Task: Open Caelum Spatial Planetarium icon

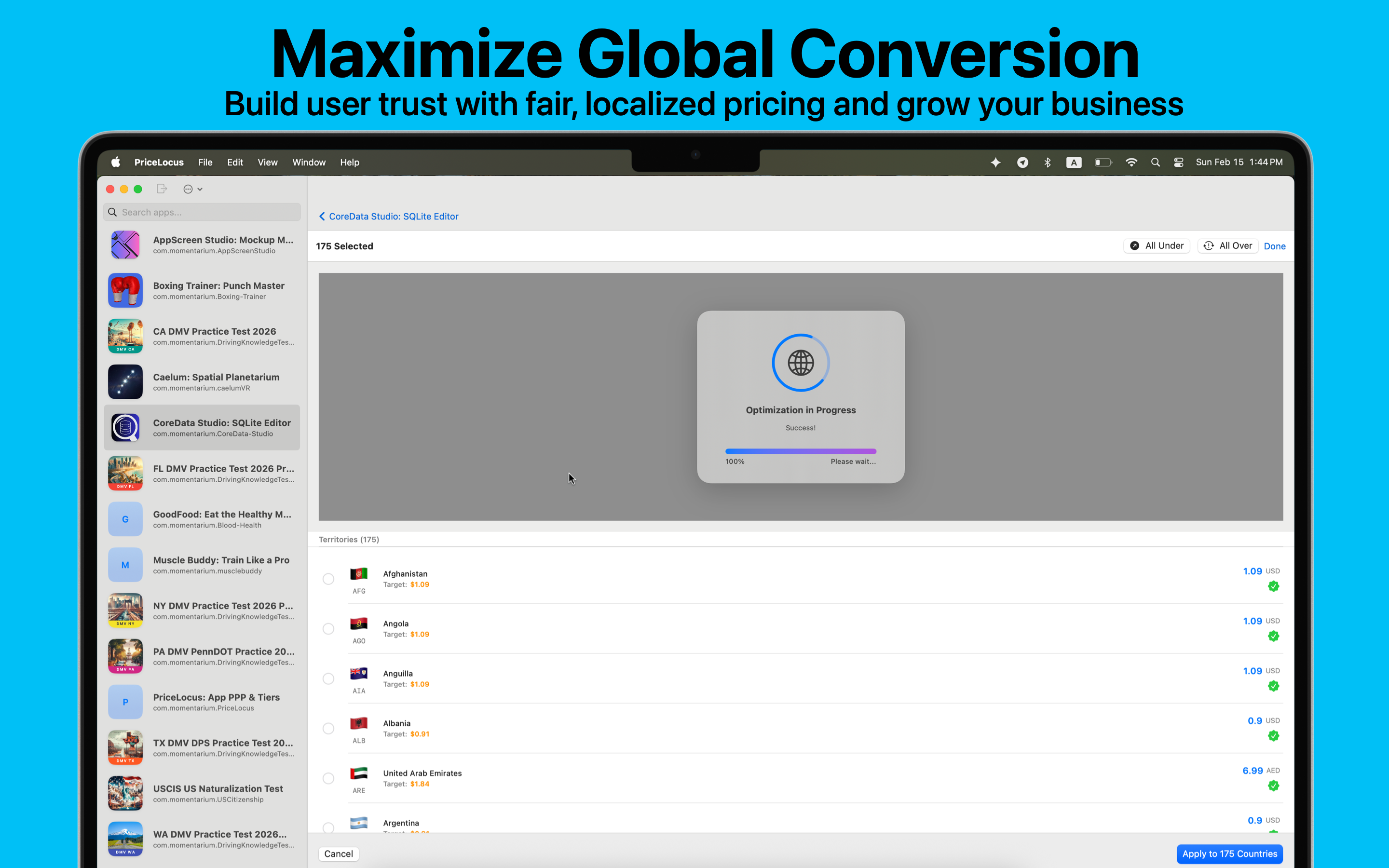Action: point(125,382)
